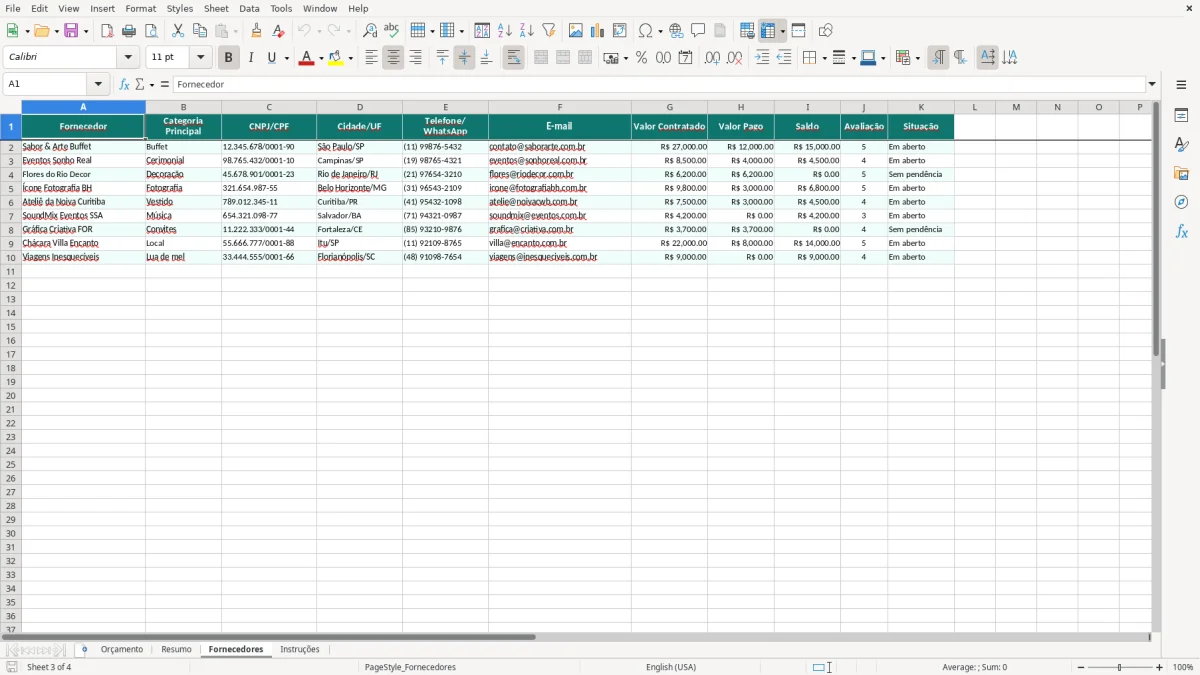Format as percent
The image size is (1200, 675).
click(x=641, y=58)
